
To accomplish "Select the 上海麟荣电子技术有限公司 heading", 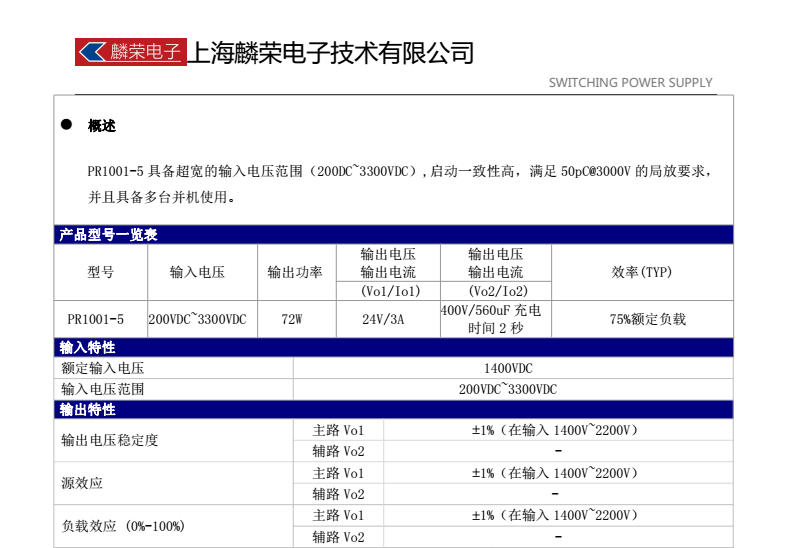I will coord(331,53).
